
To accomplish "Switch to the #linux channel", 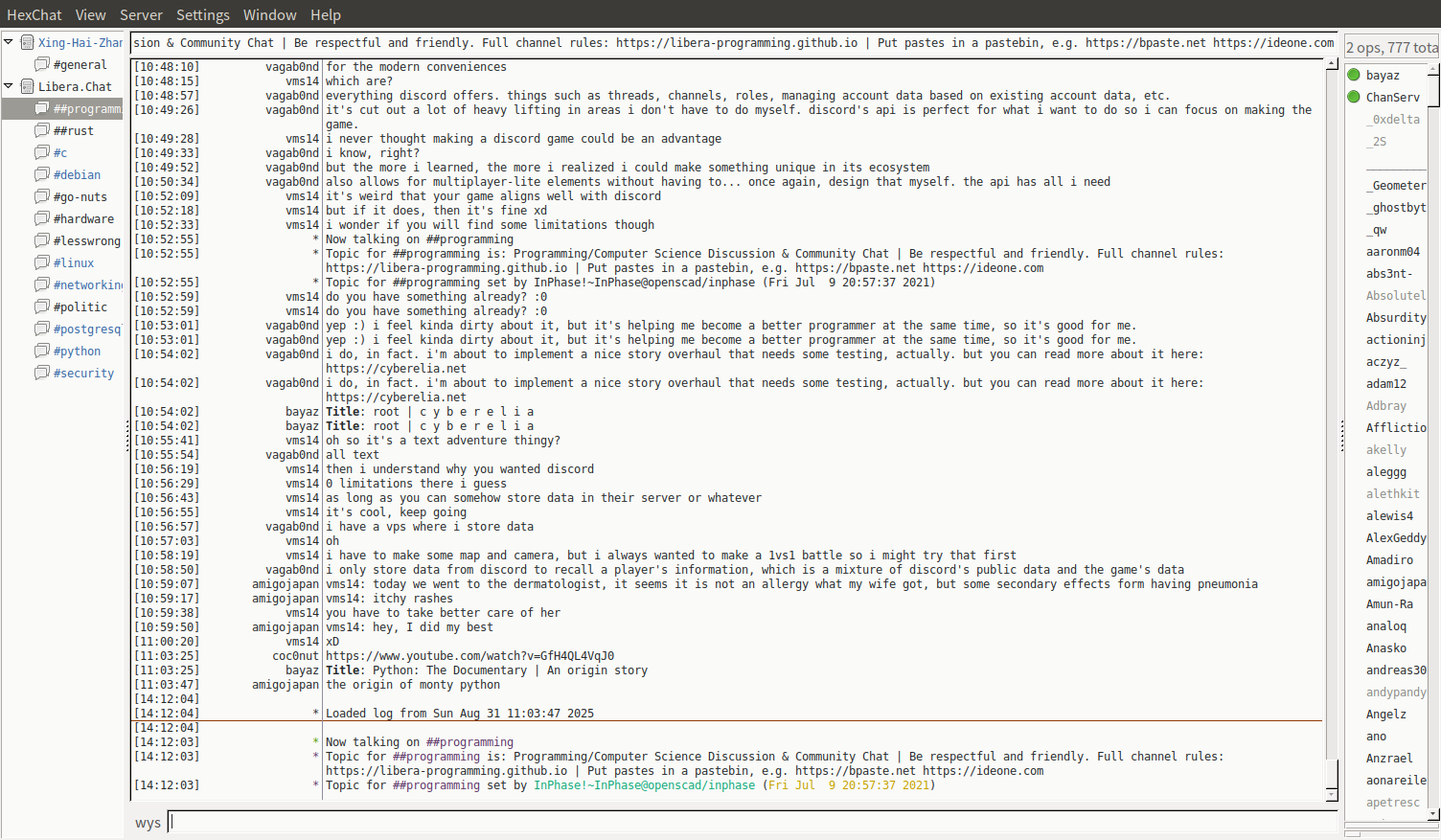I will point(74,262).
